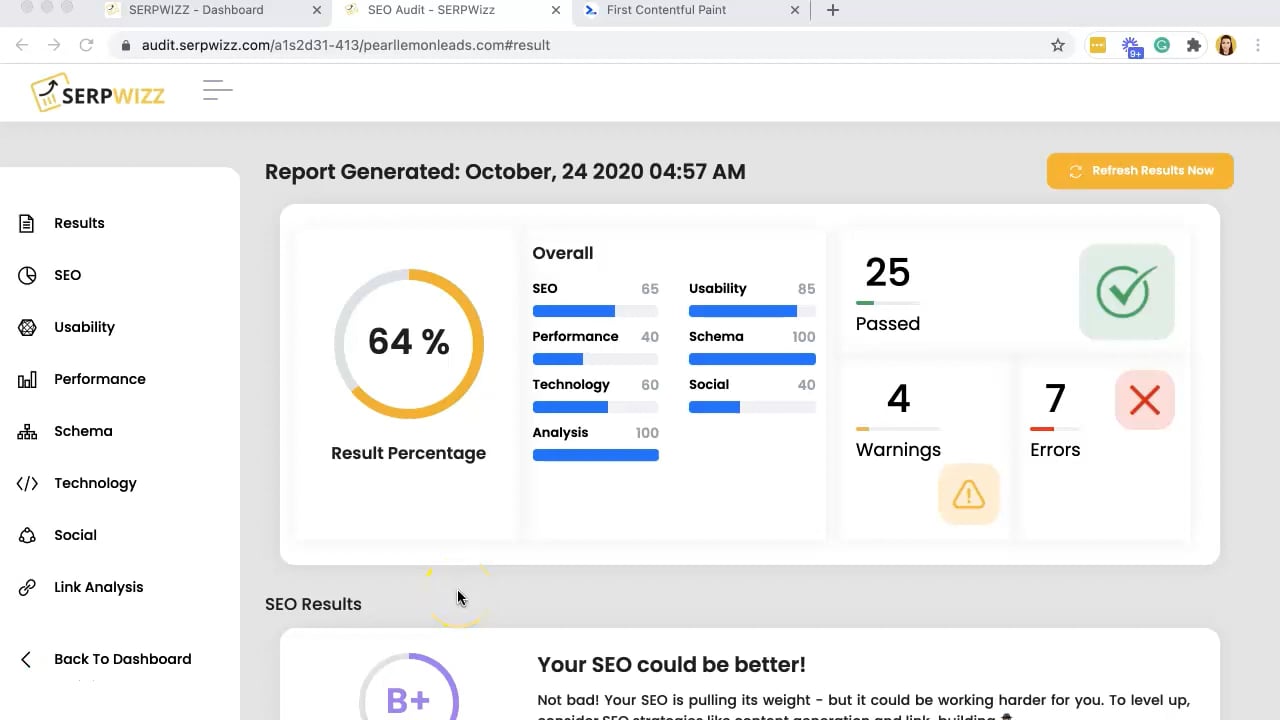The image size is (1280, 720).
Task: Click the 4 Warnings count
Action: pyautogui.click(x=898, y=399)
